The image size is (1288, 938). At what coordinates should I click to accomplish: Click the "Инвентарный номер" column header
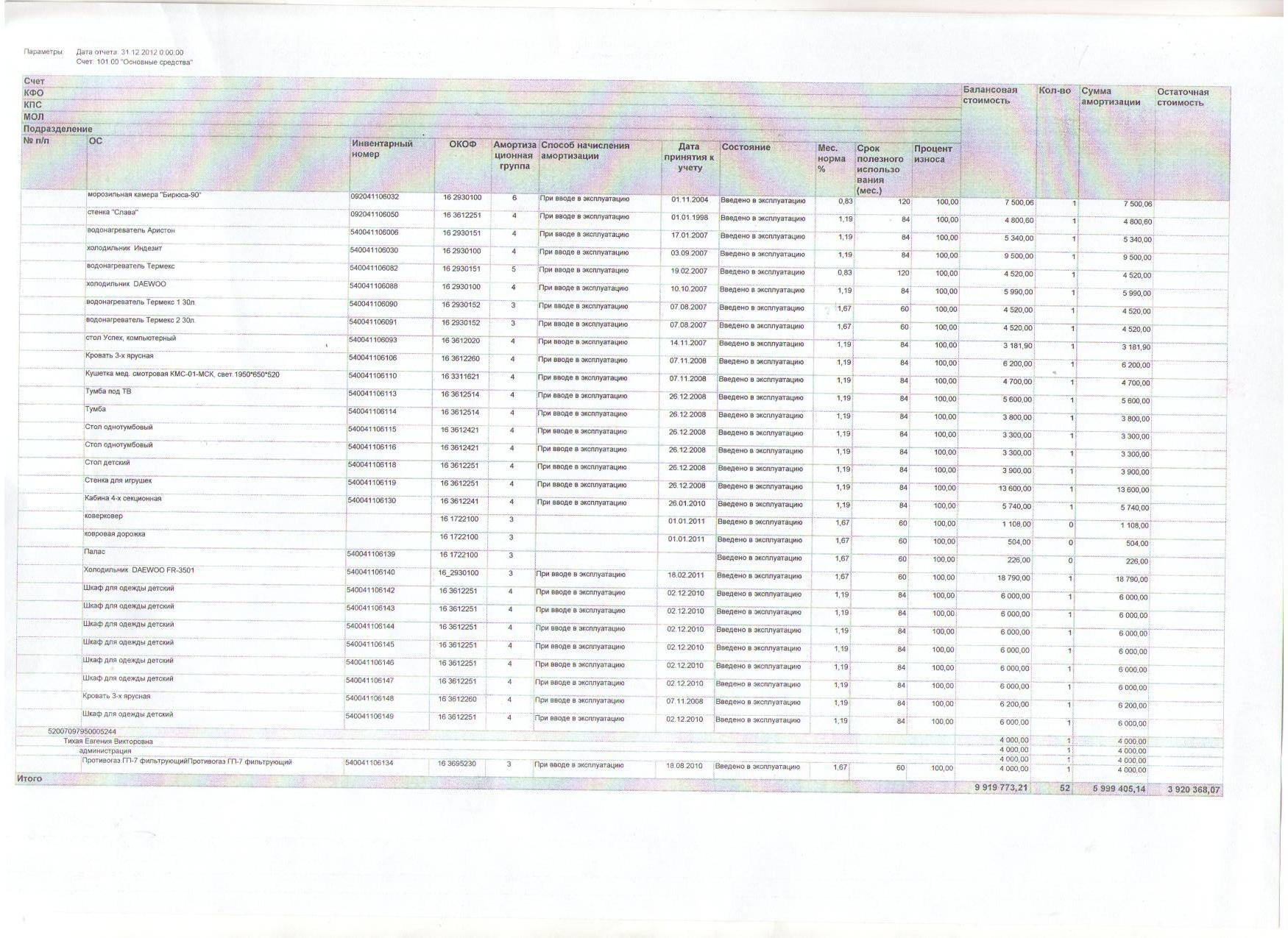click(382, 149)
